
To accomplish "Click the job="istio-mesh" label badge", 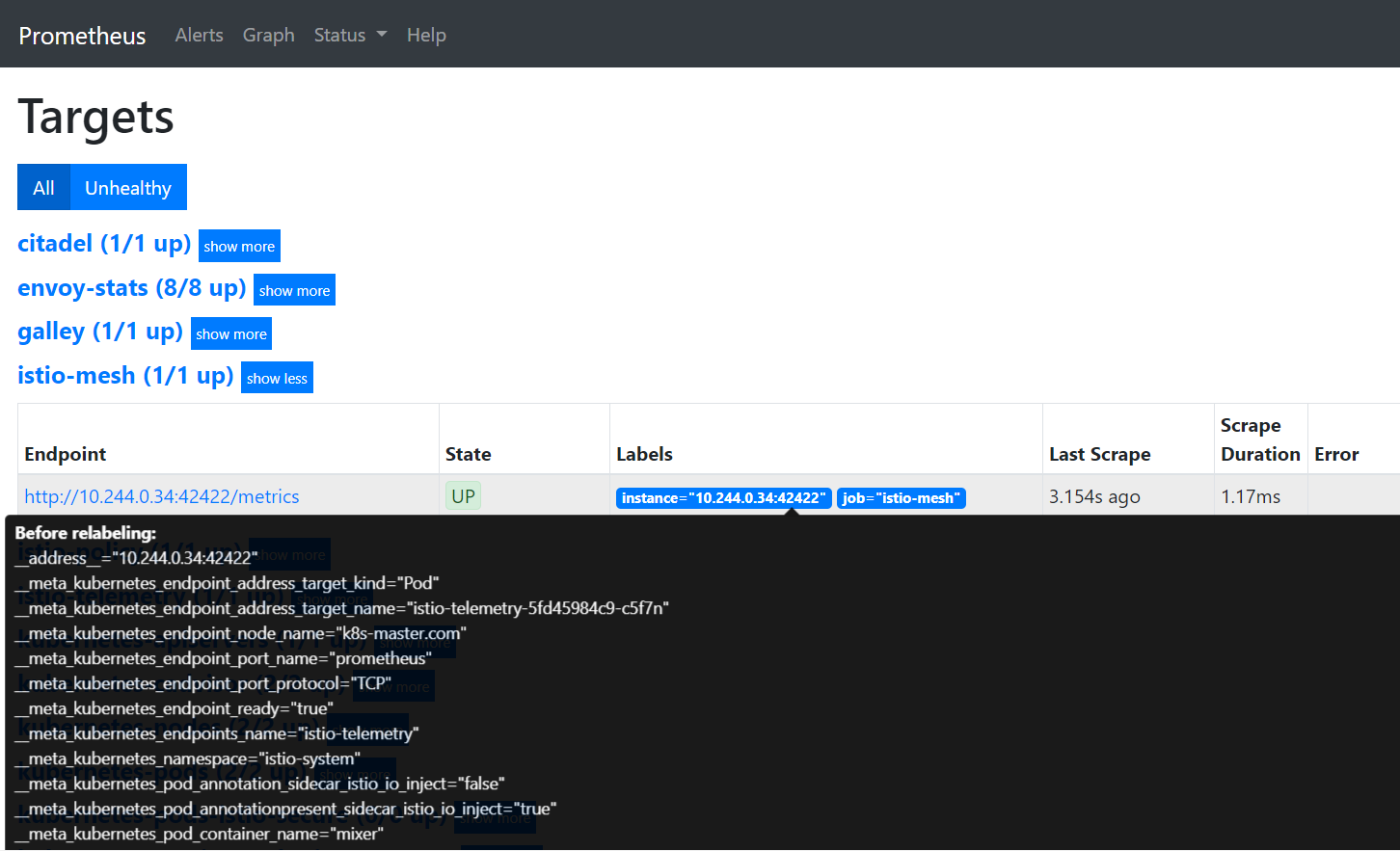I will point(901,498).
